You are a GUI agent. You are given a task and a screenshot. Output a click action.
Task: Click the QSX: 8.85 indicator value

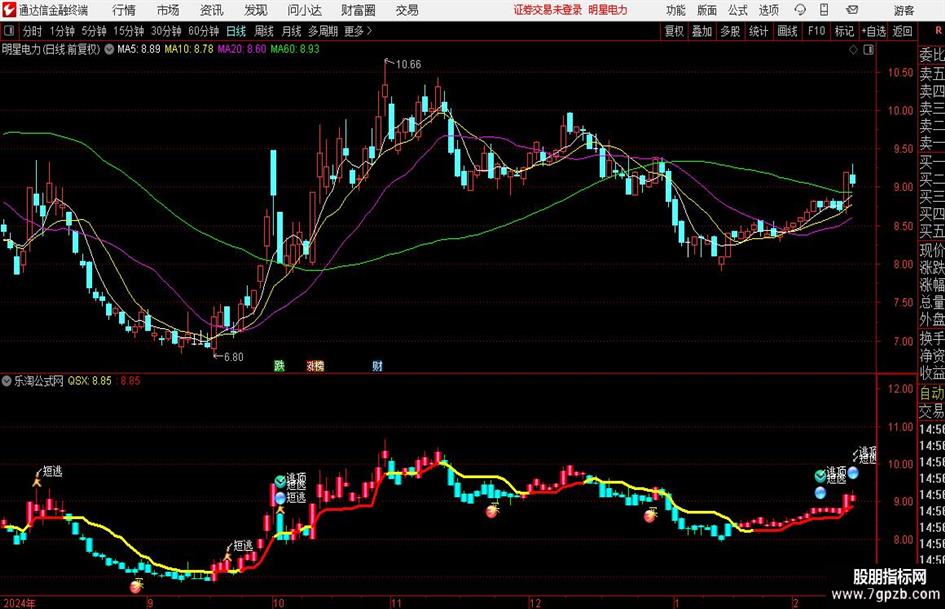click(x=89, y=381)
